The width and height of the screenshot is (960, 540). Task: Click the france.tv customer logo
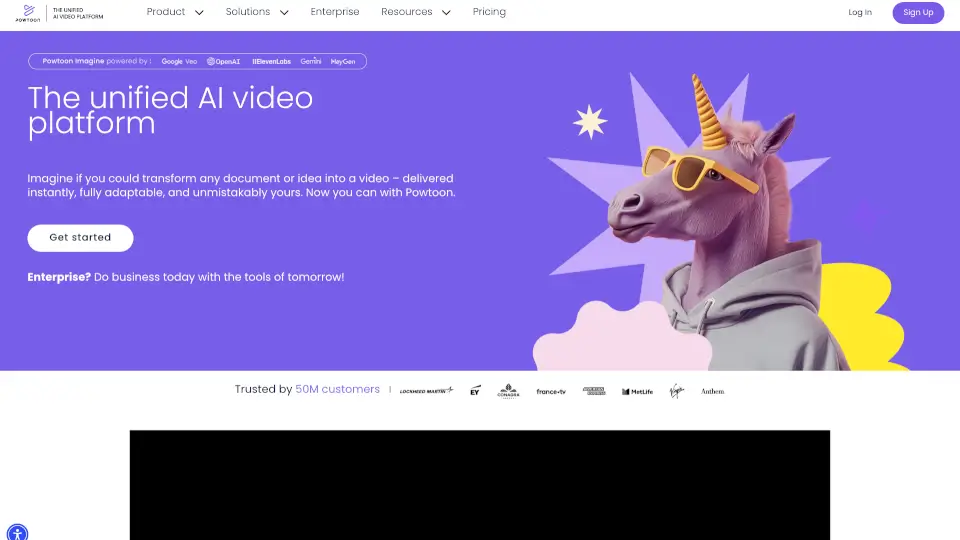tap(551, 391)
